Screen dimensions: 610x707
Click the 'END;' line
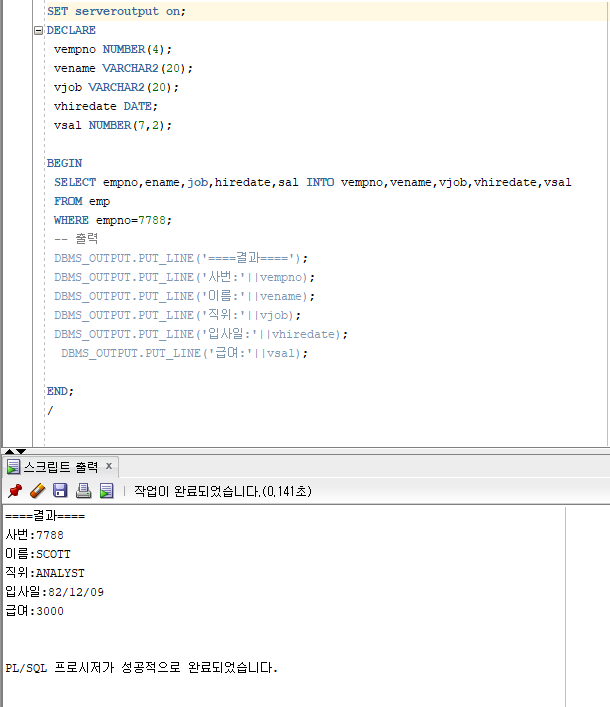point(60,391)
